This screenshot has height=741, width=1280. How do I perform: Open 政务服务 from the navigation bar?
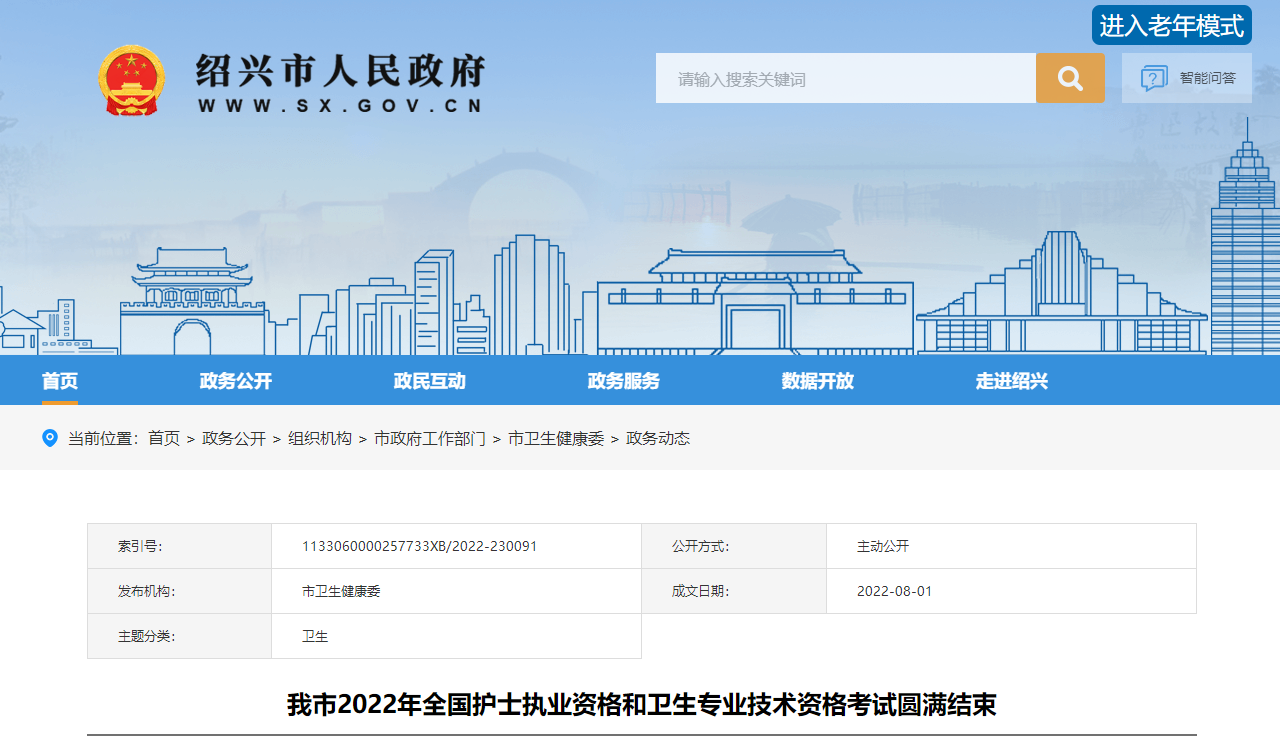coord(624,381)
